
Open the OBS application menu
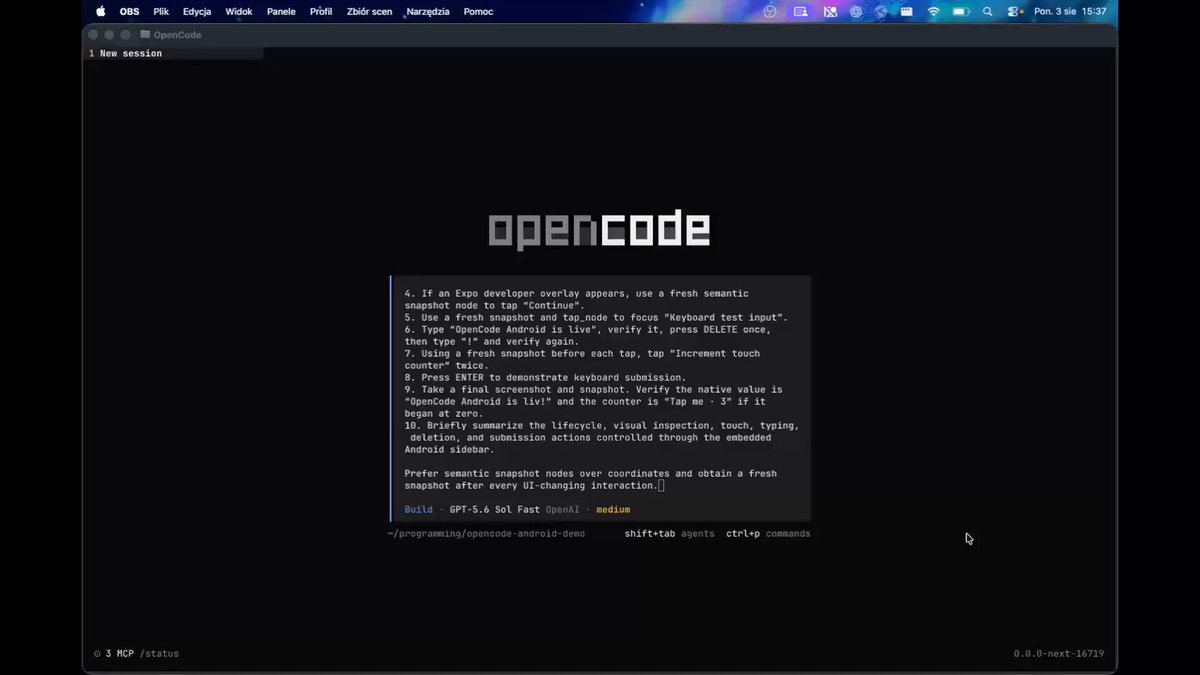tap(130, 12)
